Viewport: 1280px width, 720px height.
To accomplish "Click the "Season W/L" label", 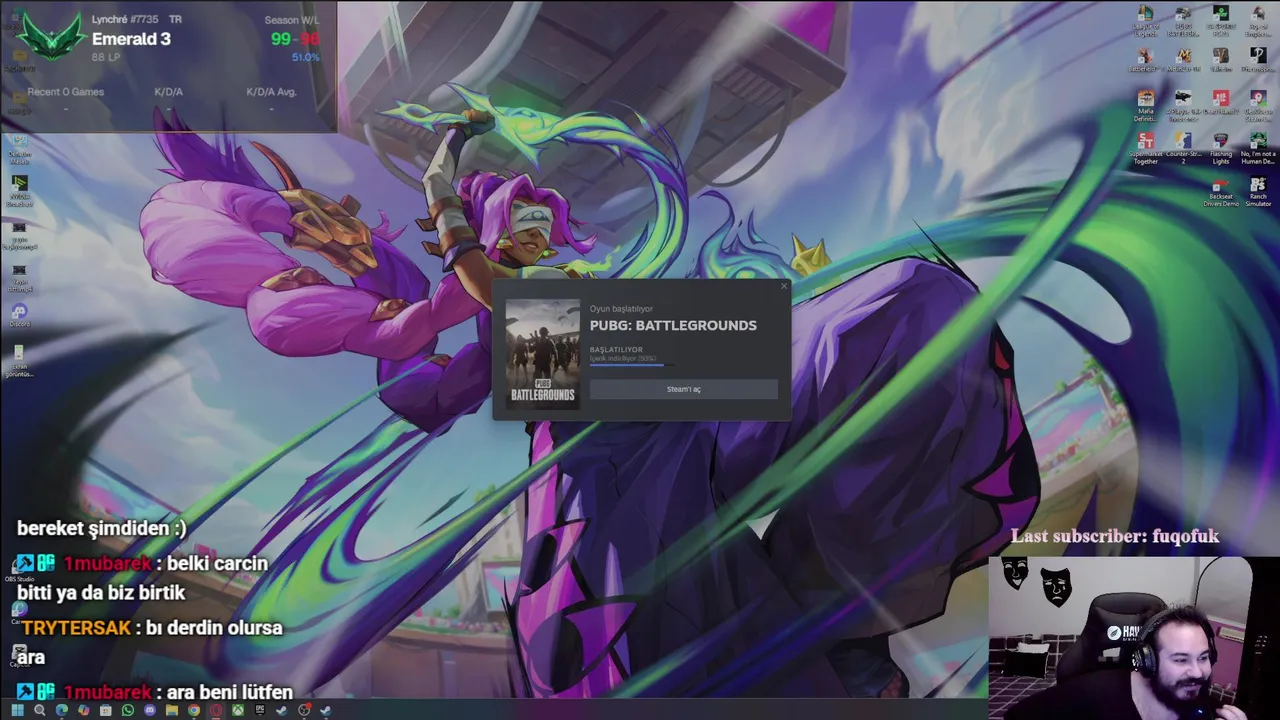I will 292,20.
